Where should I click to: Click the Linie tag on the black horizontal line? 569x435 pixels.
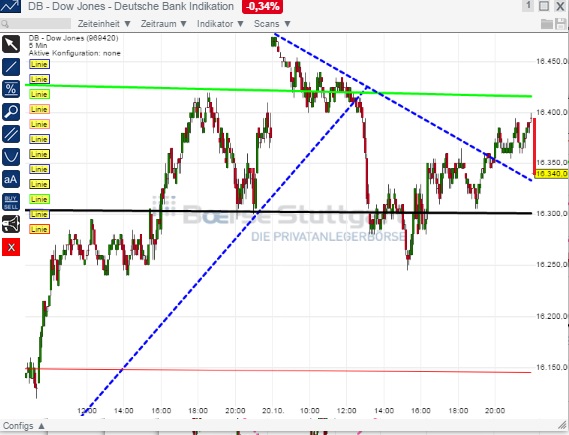(39, 214)
